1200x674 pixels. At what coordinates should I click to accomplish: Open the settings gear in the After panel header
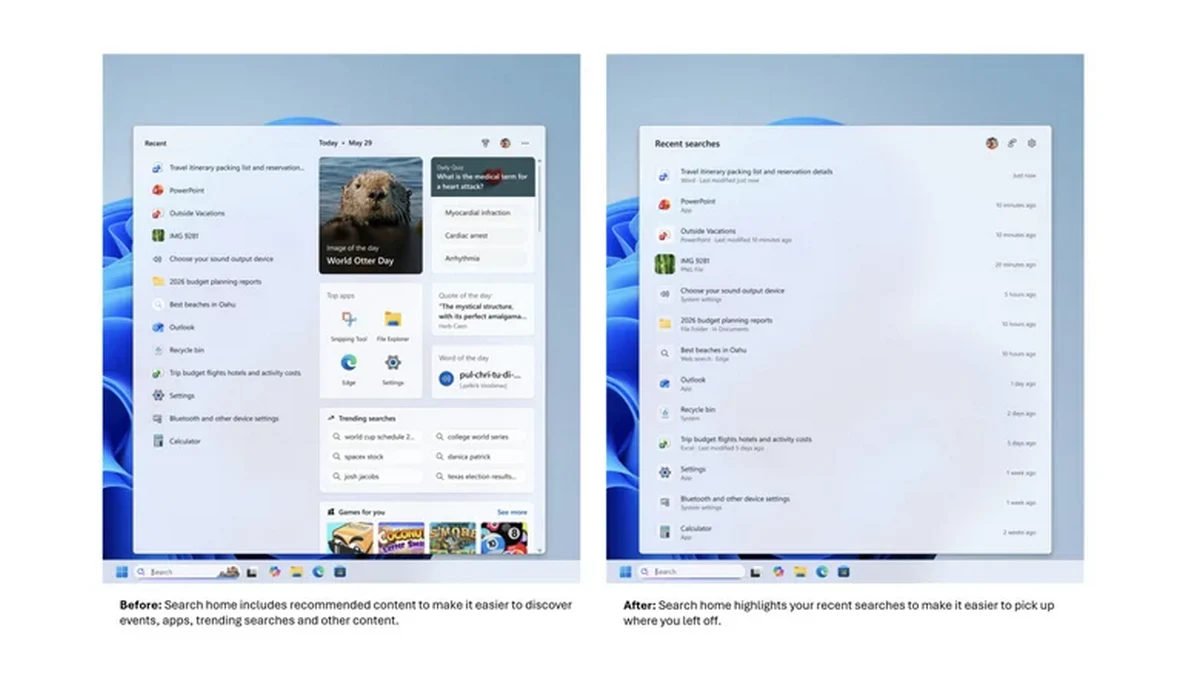click(1032, 143)
